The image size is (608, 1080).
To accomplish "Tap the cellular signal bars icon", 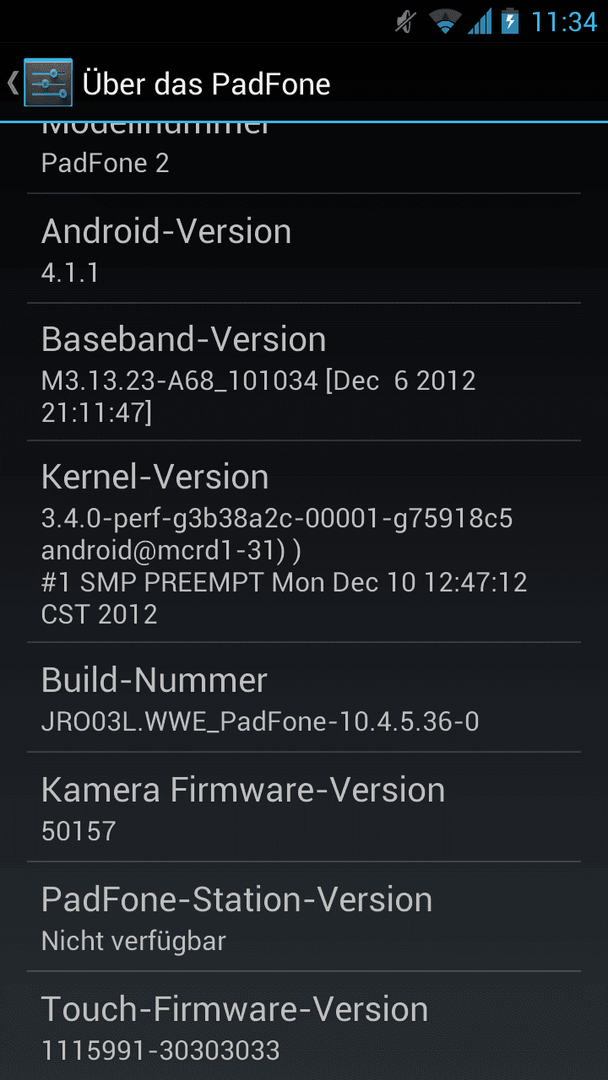I will pyautogui.click(x=480, y=22).
